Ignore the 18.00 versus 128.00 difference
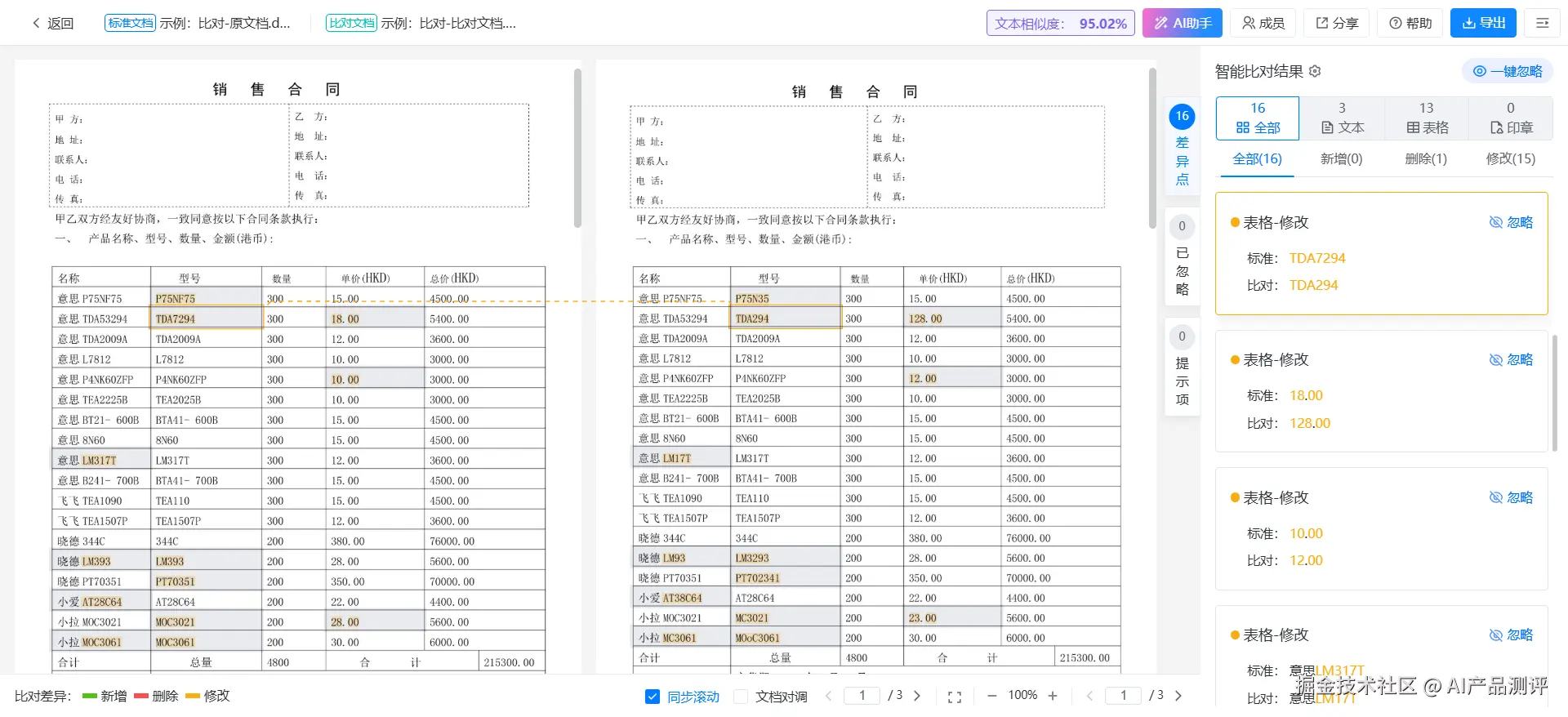The height and width of the screenshot is (717, 1568). [1511, 359]
